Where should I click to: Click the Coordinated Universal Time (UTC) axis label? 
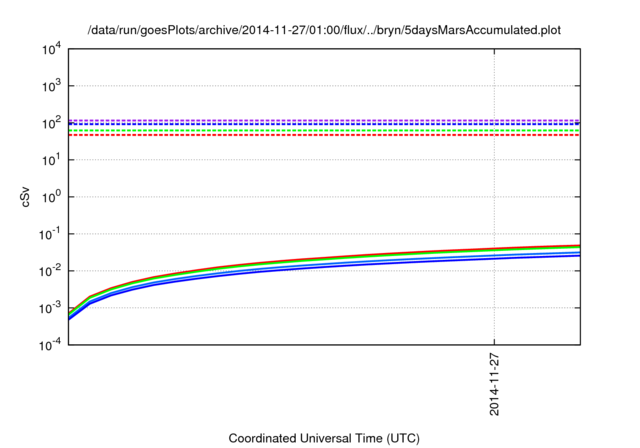(324, 438)
